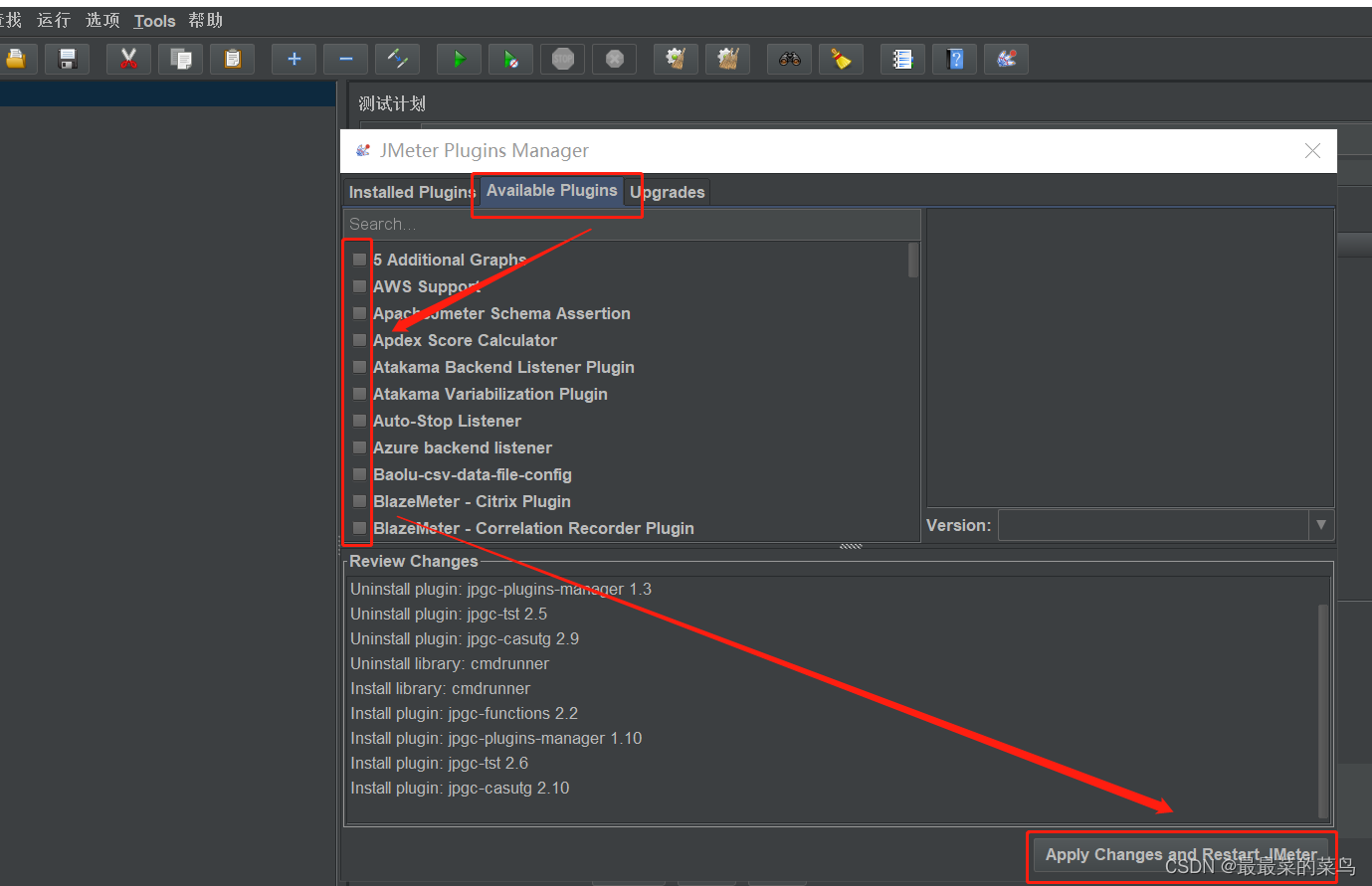Check the Apdex Score Calculator checkbox
1372x886 pixels.
359,340
